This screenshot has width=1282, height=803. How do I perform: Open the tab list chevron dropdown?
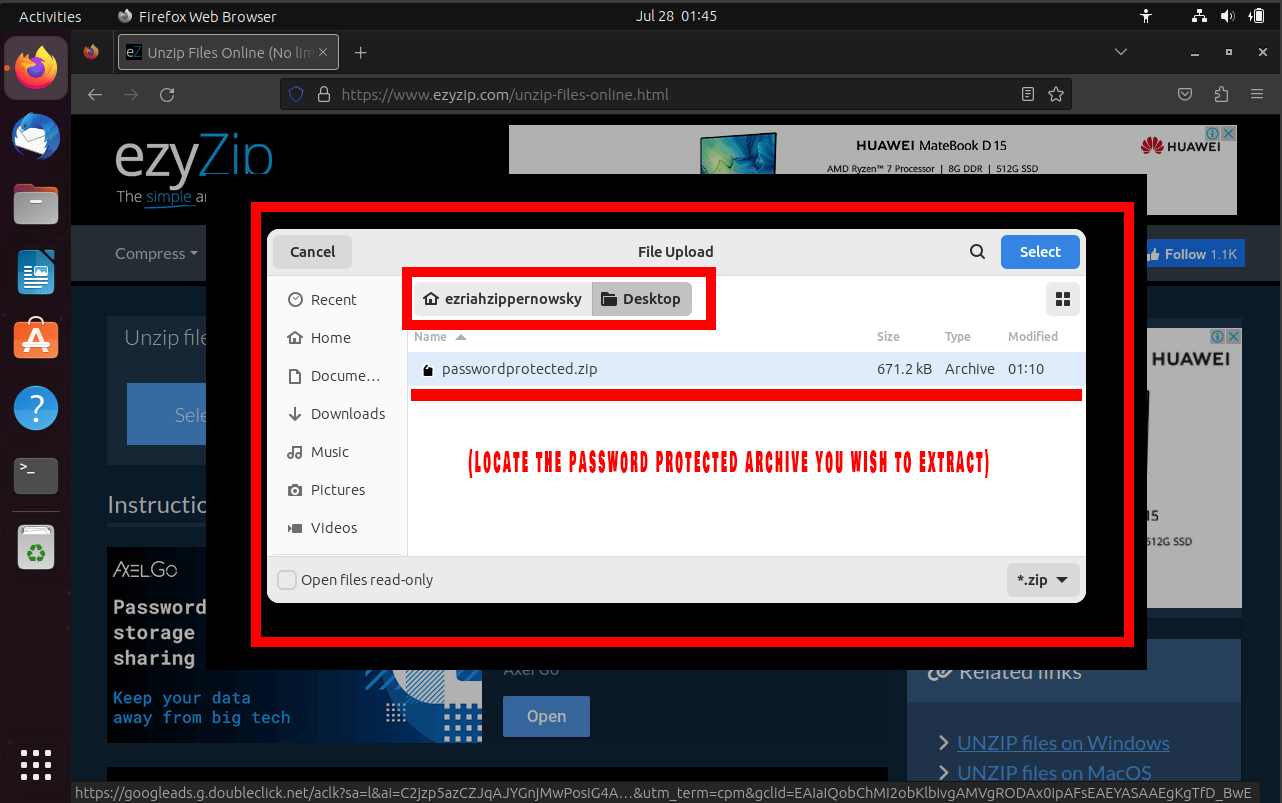pos(1121,51)
